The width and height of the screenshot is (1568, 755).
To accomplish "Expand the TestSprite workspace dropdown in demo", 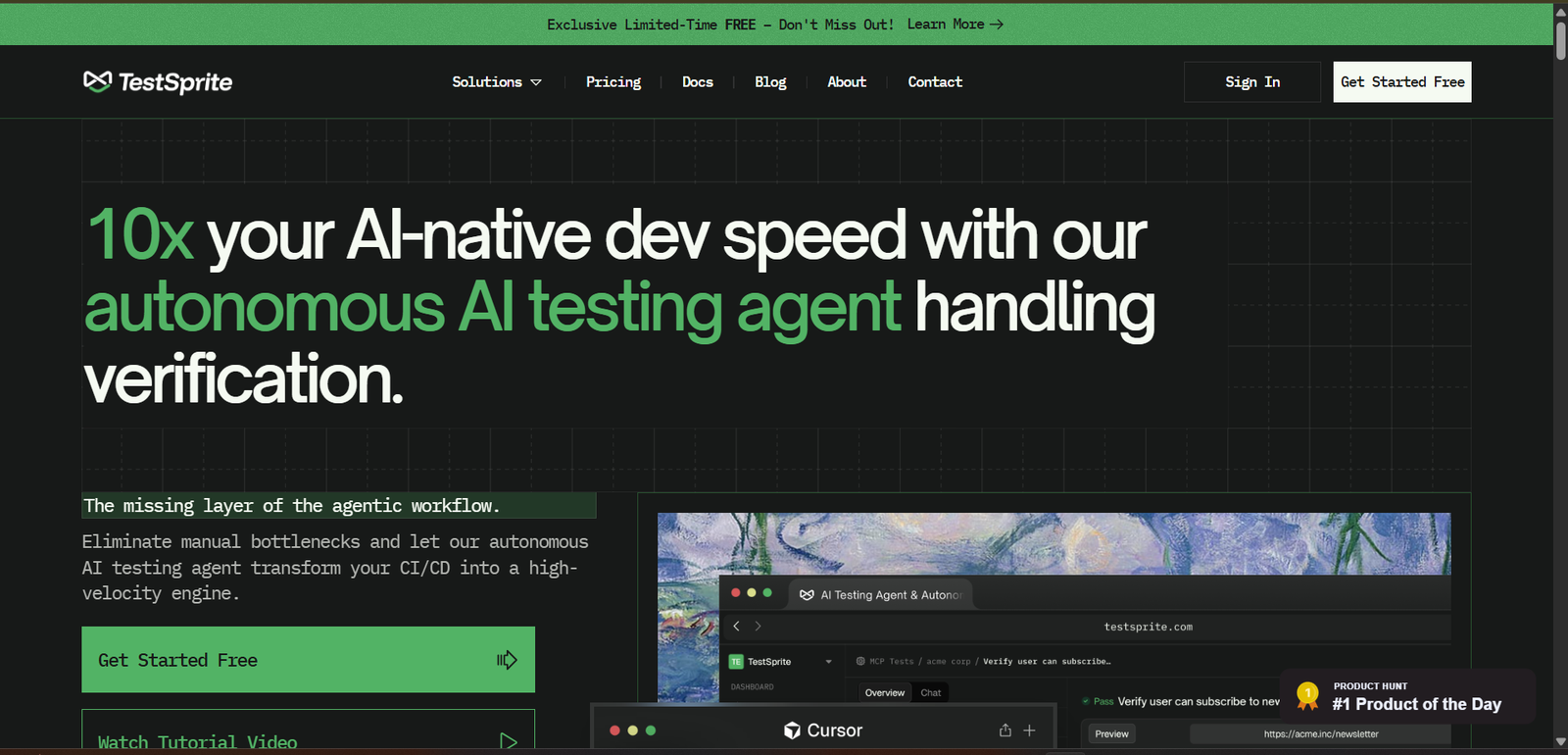I will [x=828, y=662].
